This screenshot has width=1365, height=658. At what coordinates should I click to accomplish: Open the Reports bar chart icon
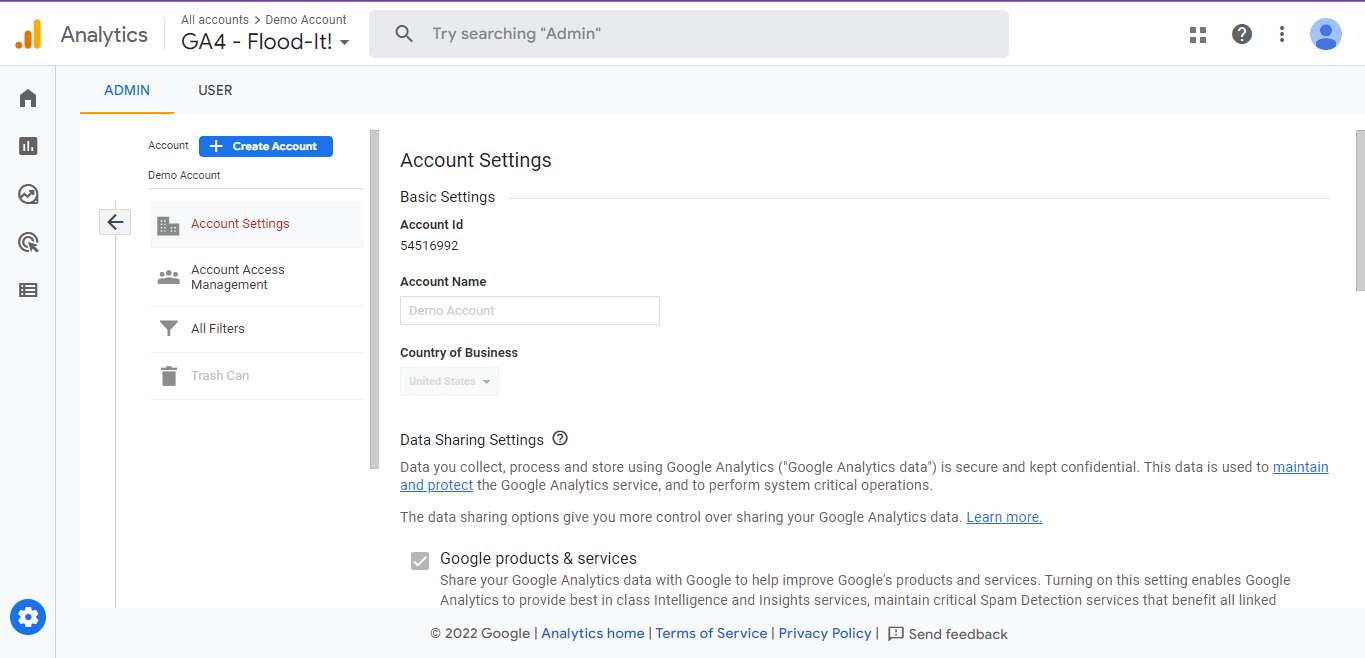[x=28, y=146]
